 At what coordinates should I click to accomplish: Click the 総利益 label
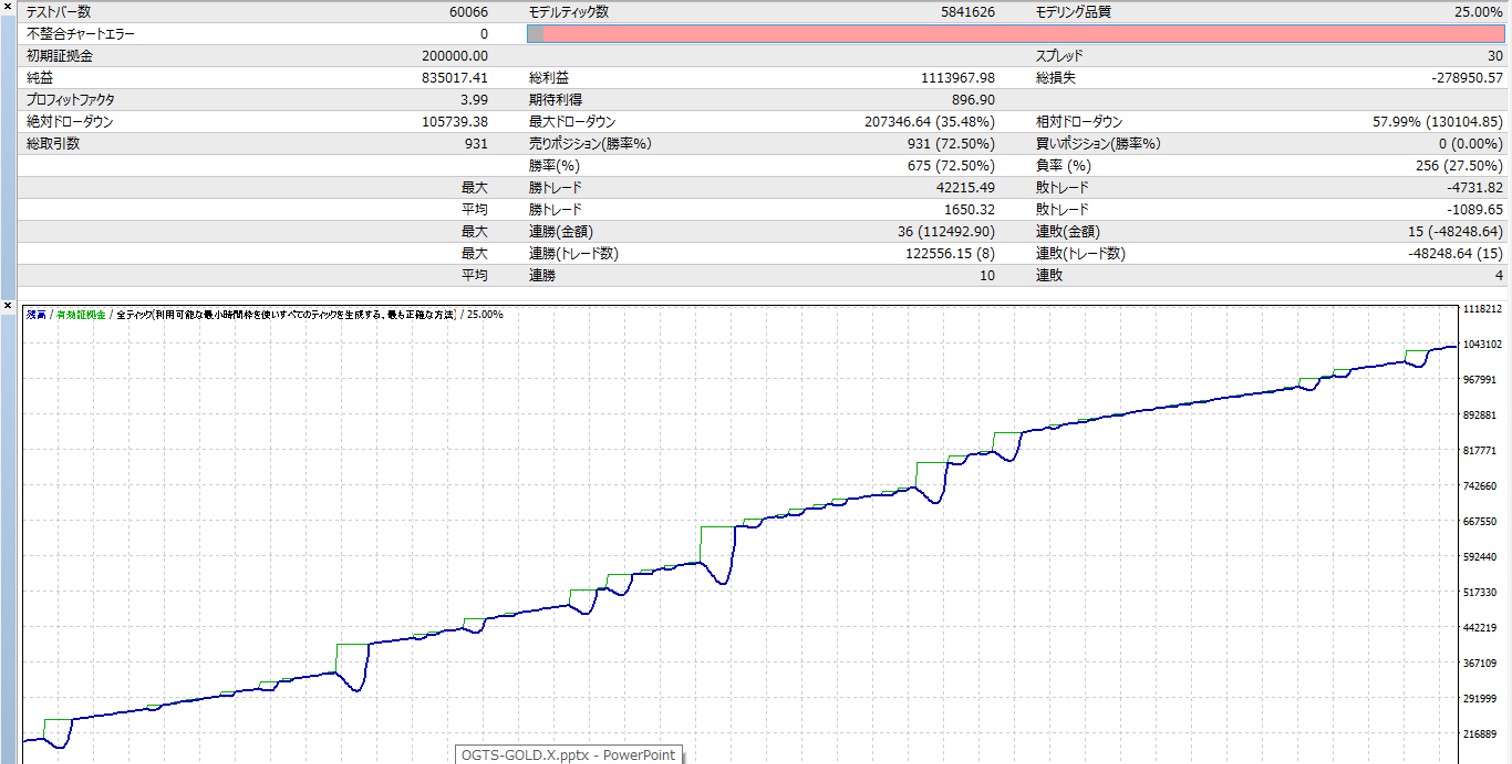pyautogui.click(x=549, y=78)
